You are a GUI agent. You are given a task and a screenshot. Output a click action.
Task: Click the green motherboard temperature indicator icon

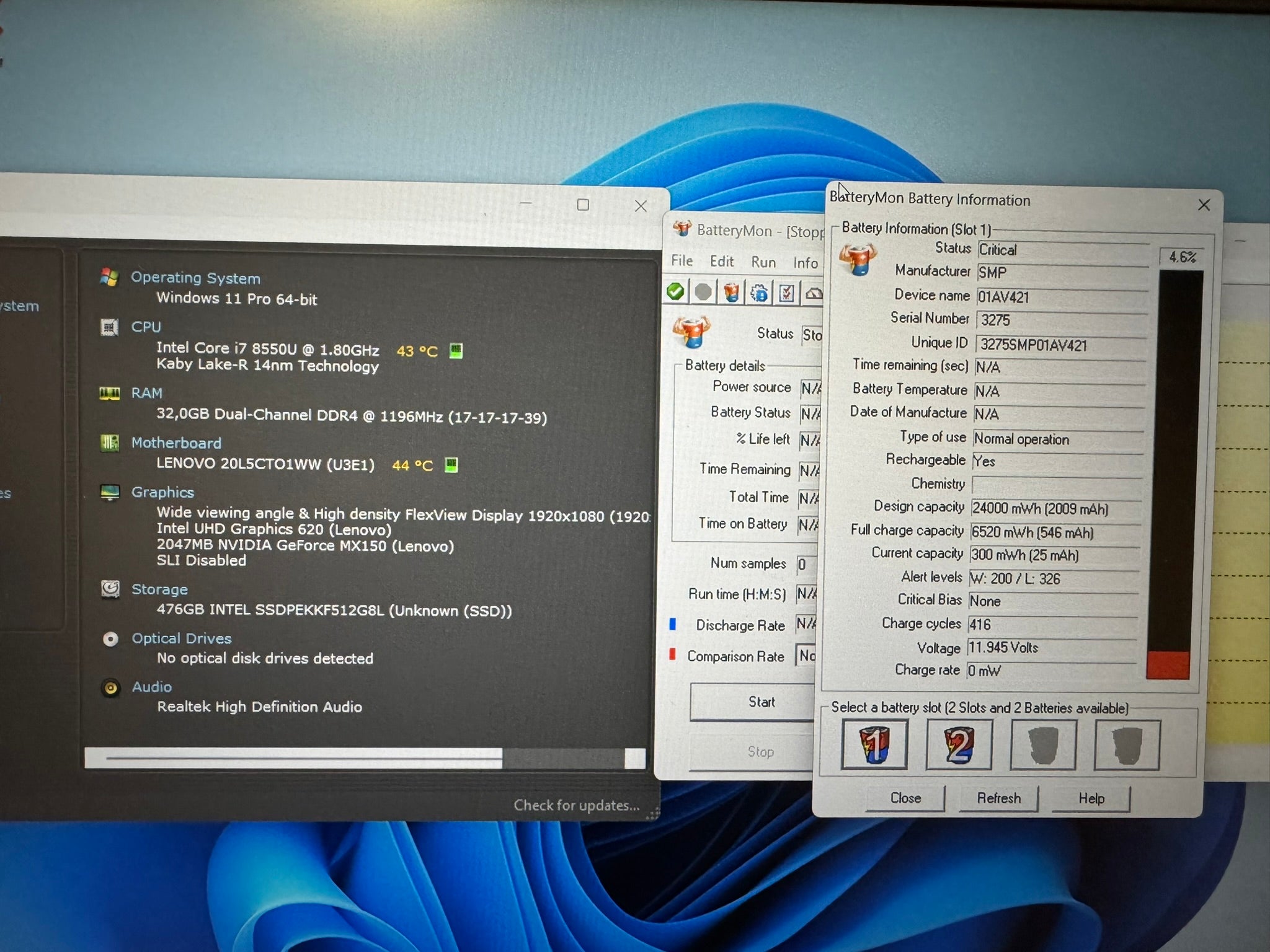coord(451,464)
